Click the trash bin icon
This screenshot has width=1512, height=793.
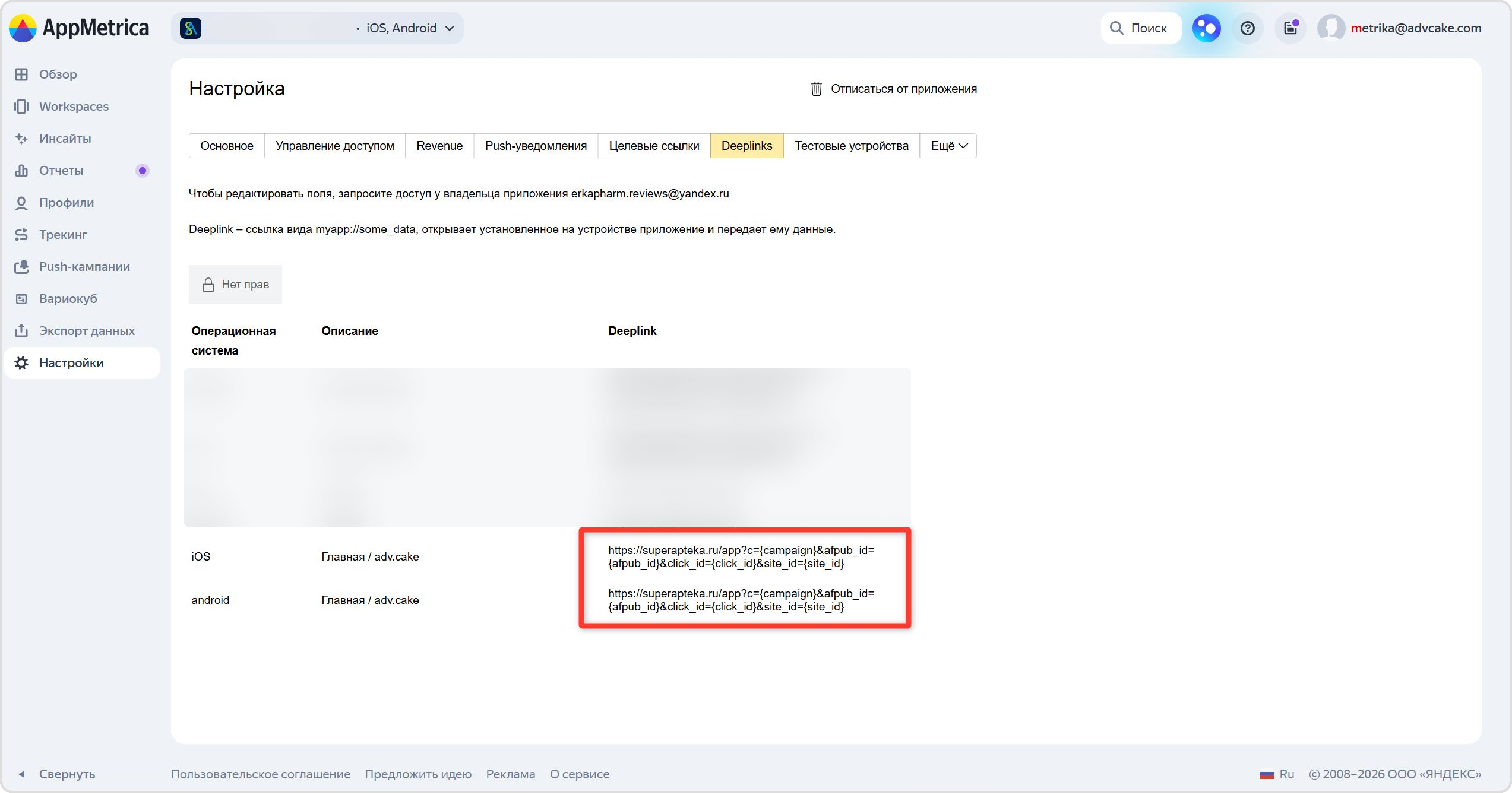816,89
